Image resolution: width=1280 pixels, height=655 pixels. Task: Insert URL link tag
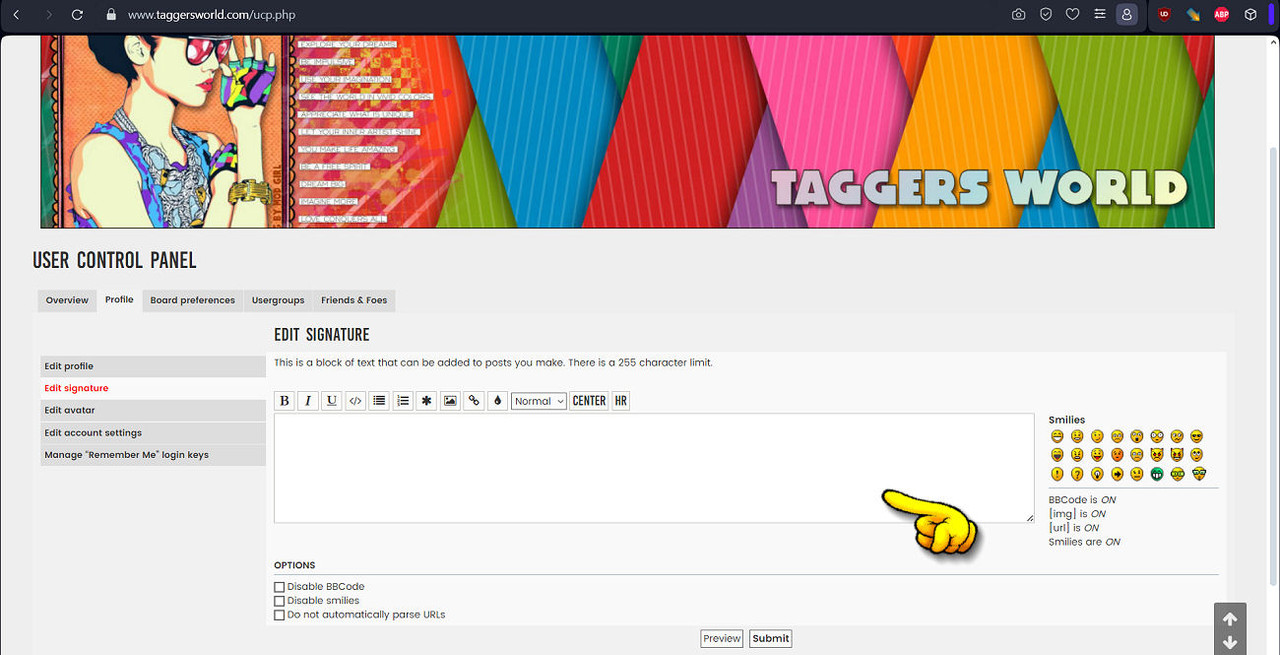[x=474, y=401]
